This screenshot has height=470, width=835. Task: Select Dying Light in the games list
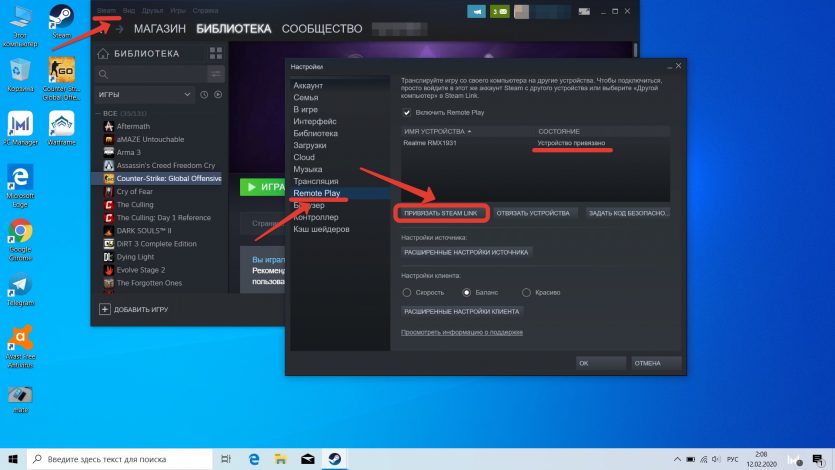pos(135,257)
